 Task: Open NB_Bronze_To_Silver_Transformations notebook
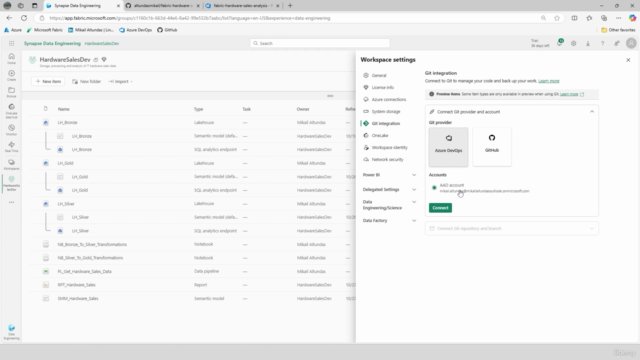coord(92,244)
